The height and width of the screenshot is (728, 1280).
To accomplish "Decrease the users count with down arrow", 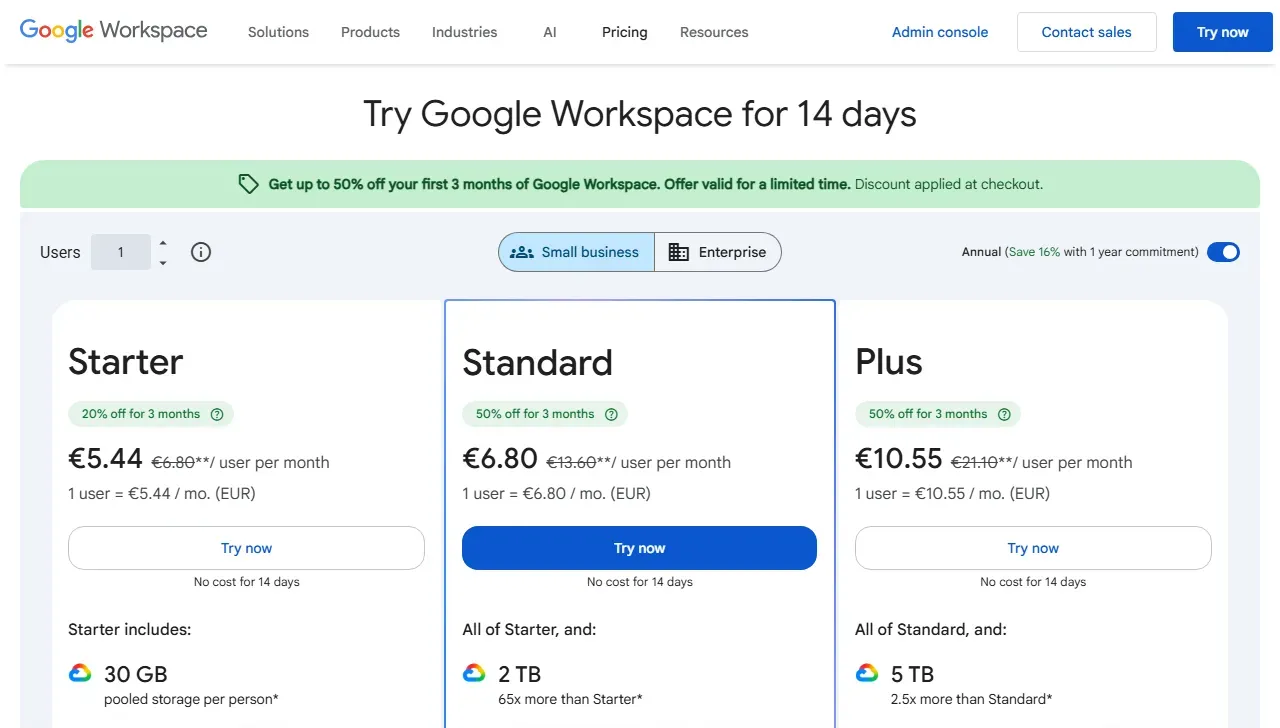I will 163,262.
